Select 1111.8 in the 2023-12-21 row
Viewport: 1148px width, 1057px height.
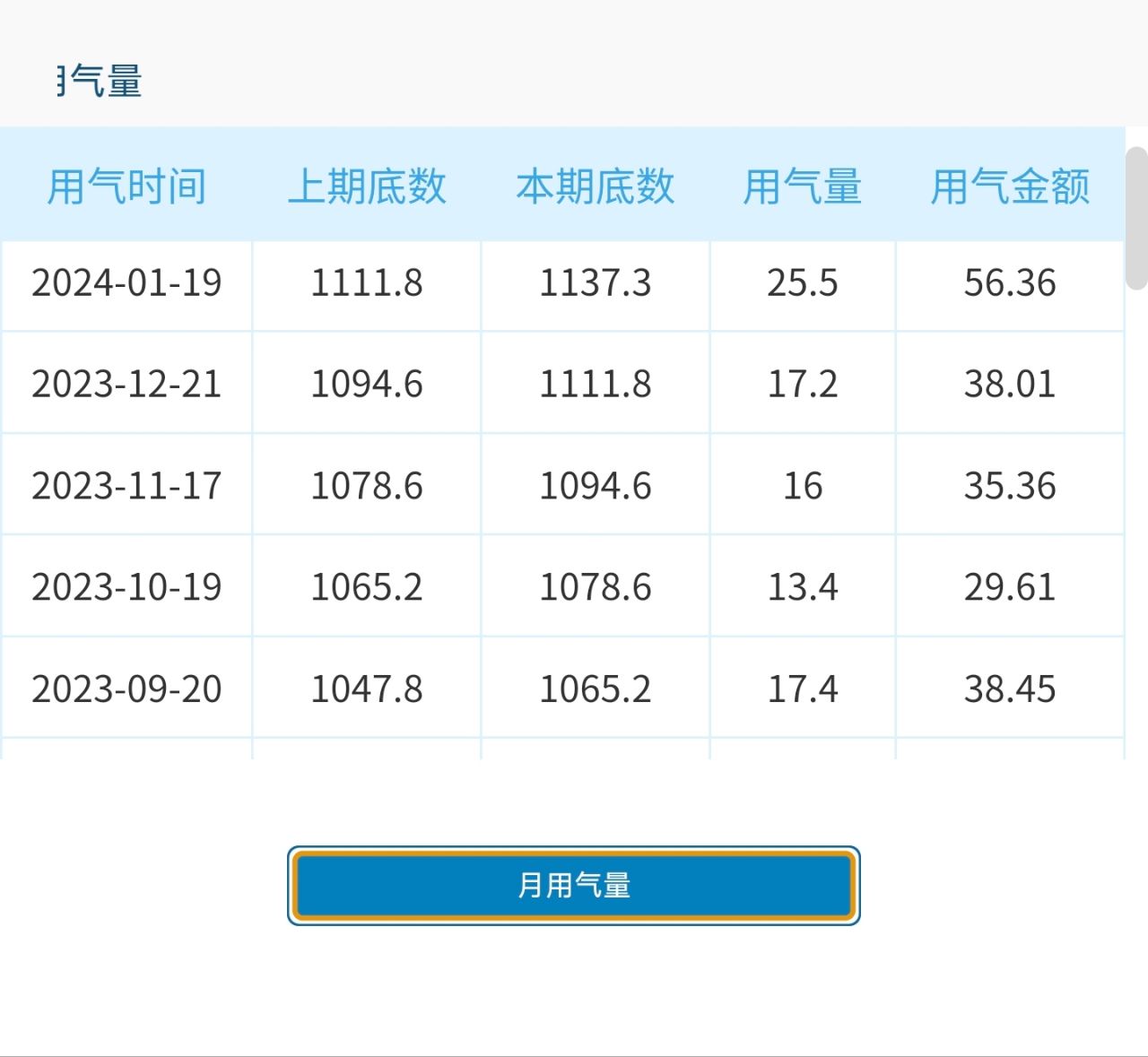[596, 385]
